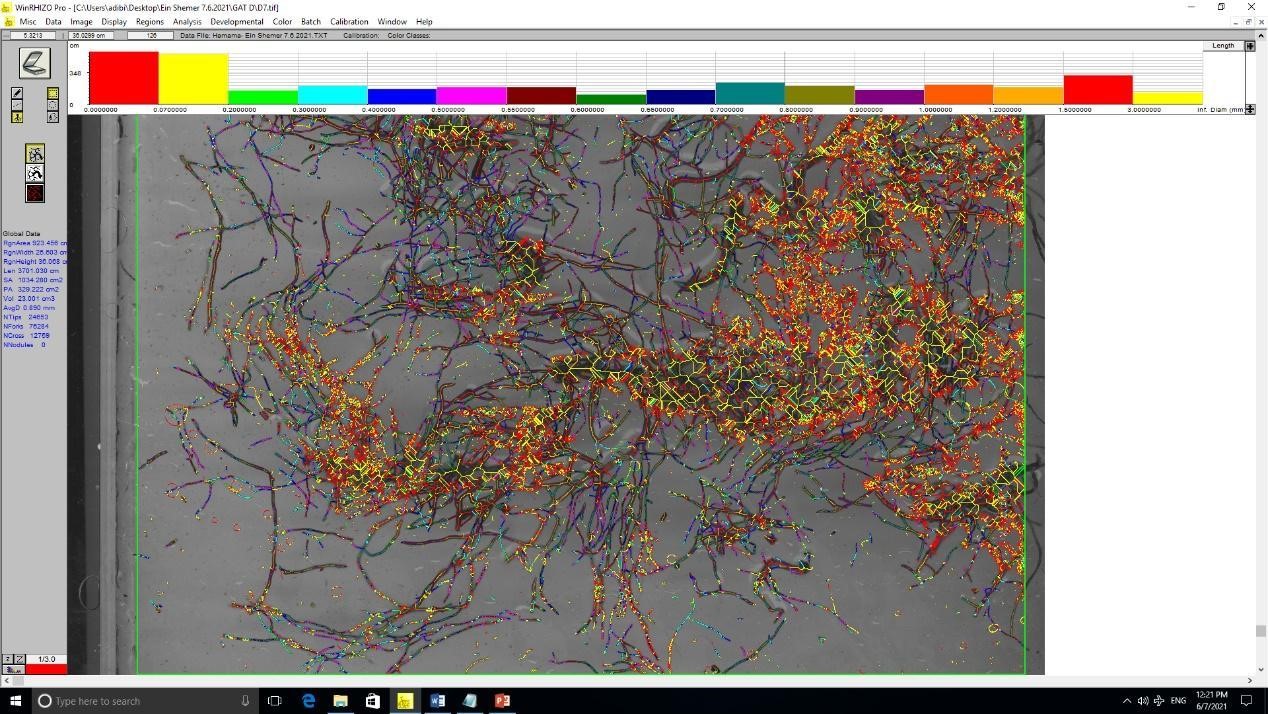The image size is (1268, 714).
Task: Open the Misc menu
Action: (x=28, y=21)
